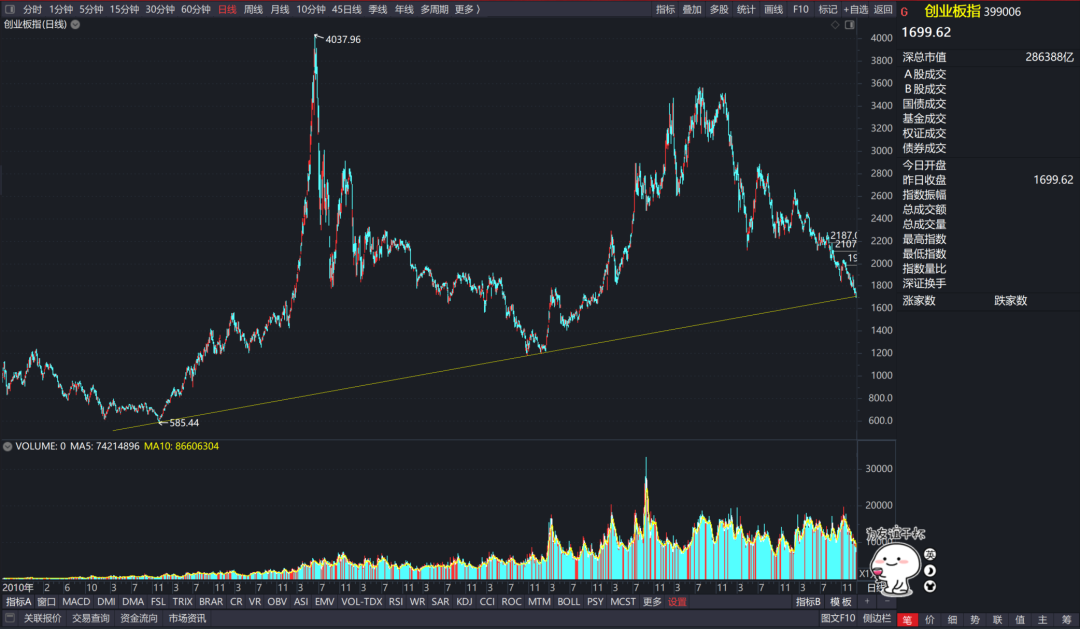Image resolution: width=1080 pixels, height=629 pixels.
Task: Expand 更多 indicators in bottom indicator bar
Action: (x=652, y=602)
